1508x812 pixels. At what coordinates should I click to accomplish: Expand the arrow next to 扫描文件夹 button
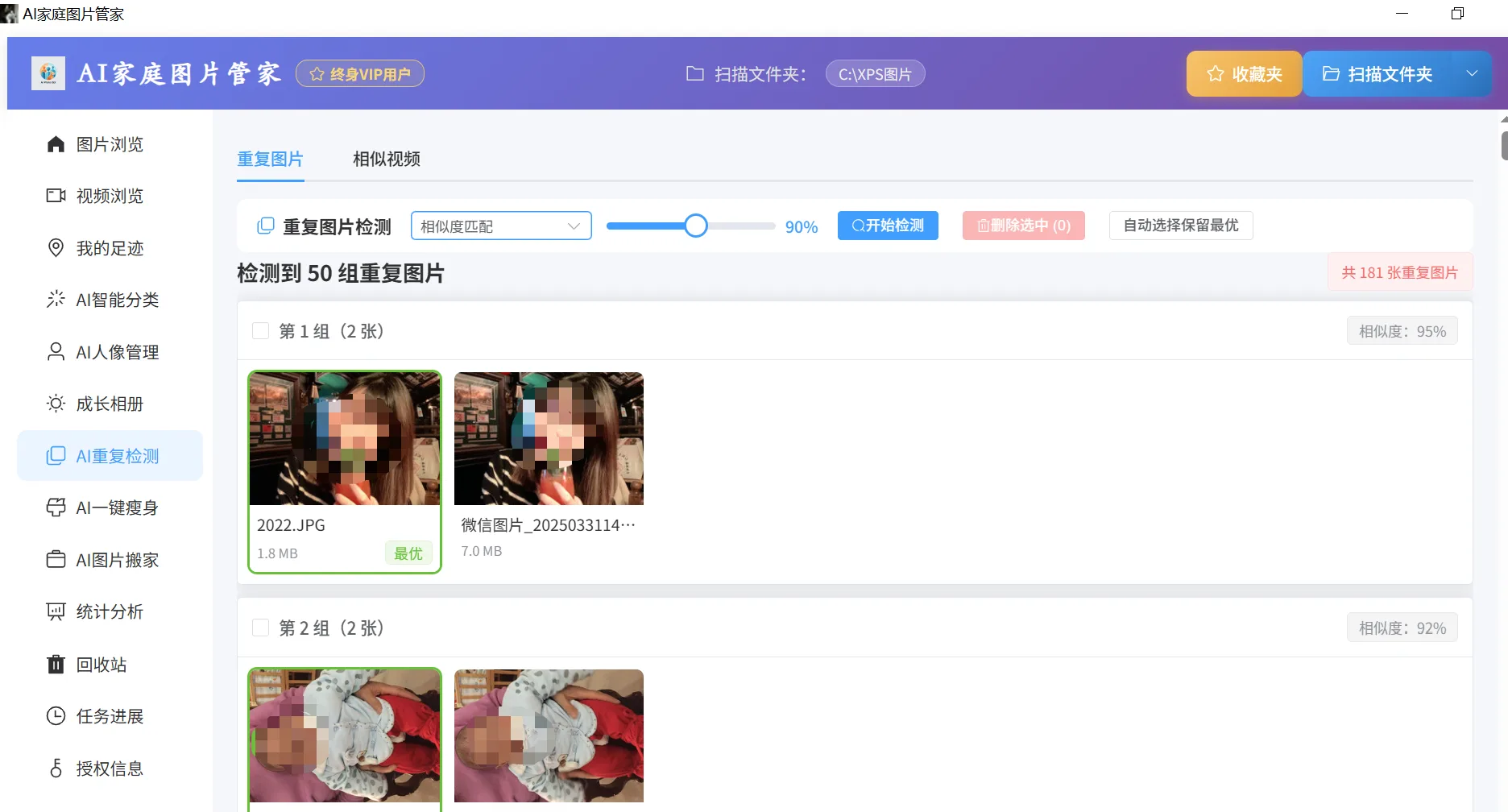pyautogui.click(x=1472, y=73)
